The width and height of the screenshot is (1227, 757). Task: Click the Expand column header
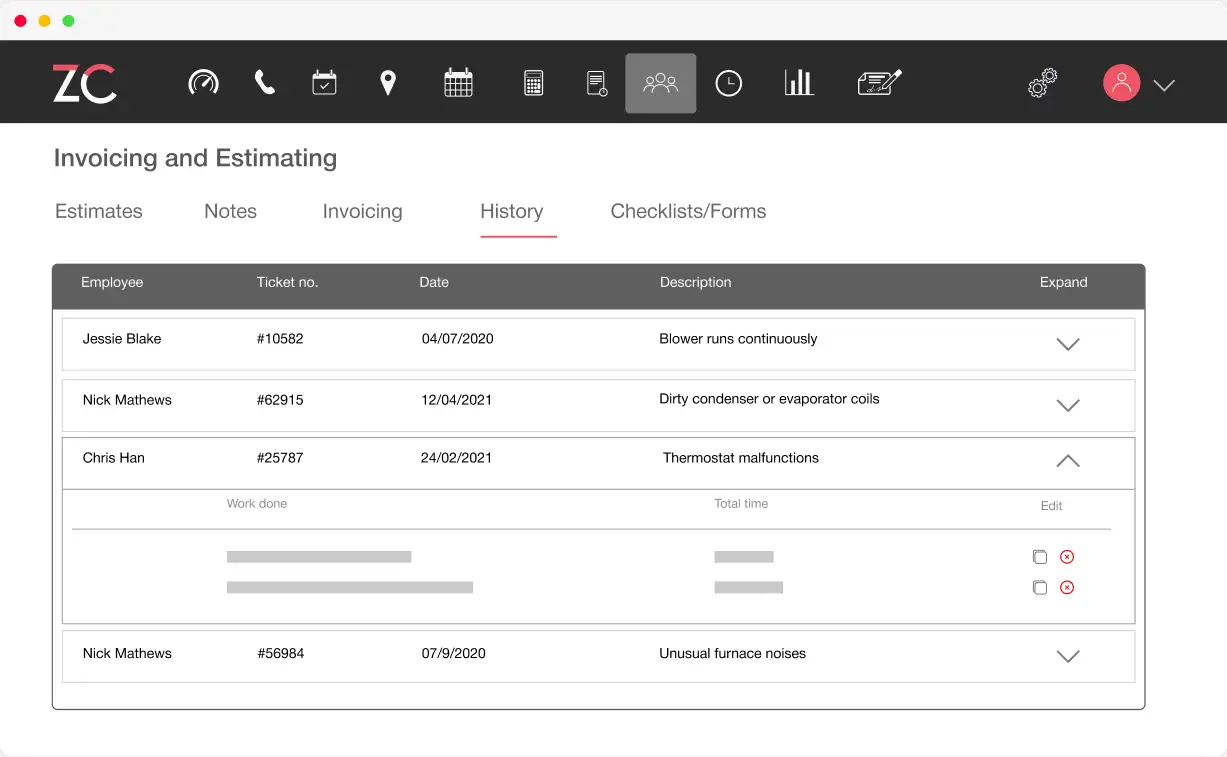pos(1063,283)
